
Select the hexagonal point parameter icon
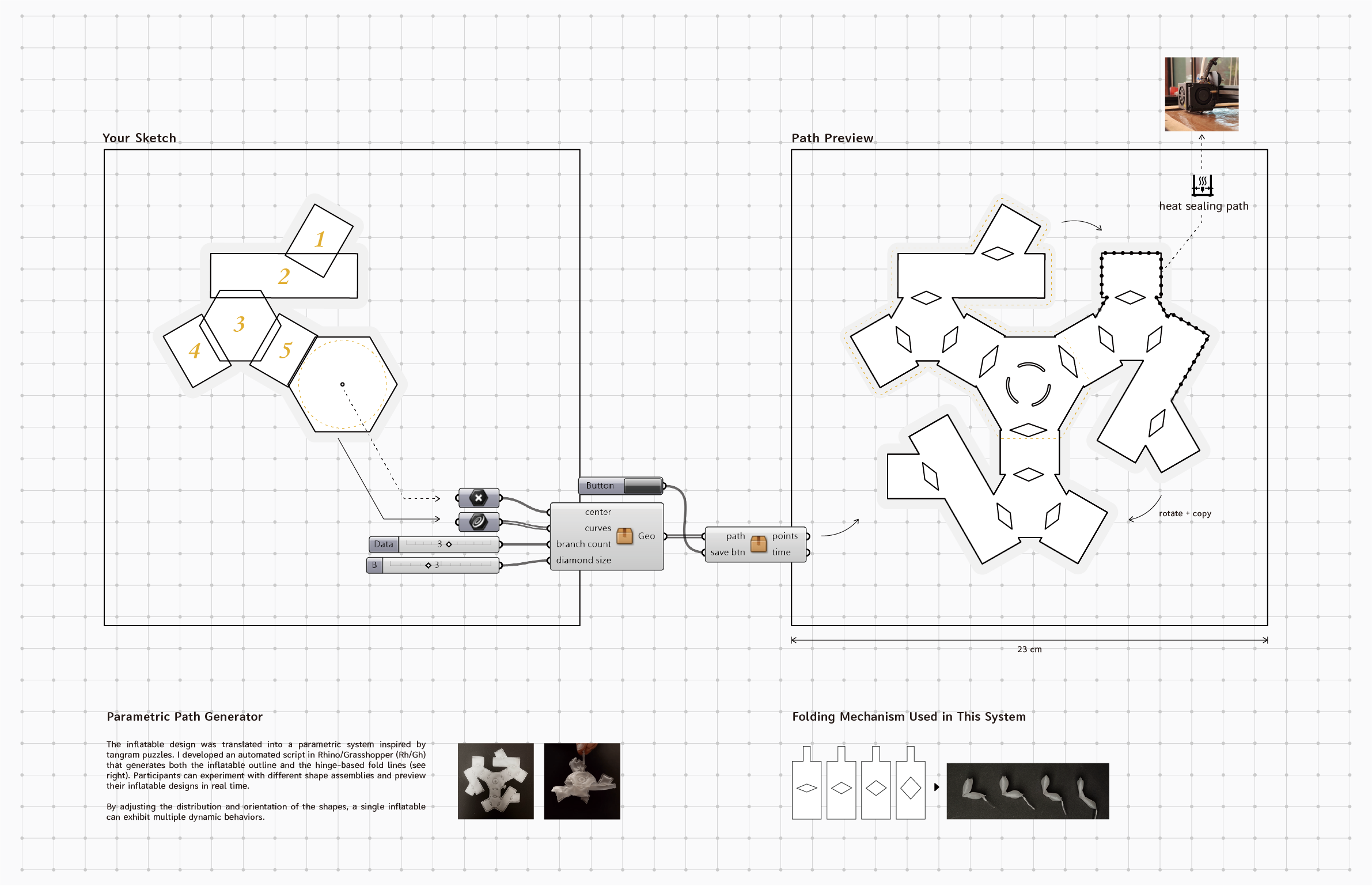pos(479,498)
